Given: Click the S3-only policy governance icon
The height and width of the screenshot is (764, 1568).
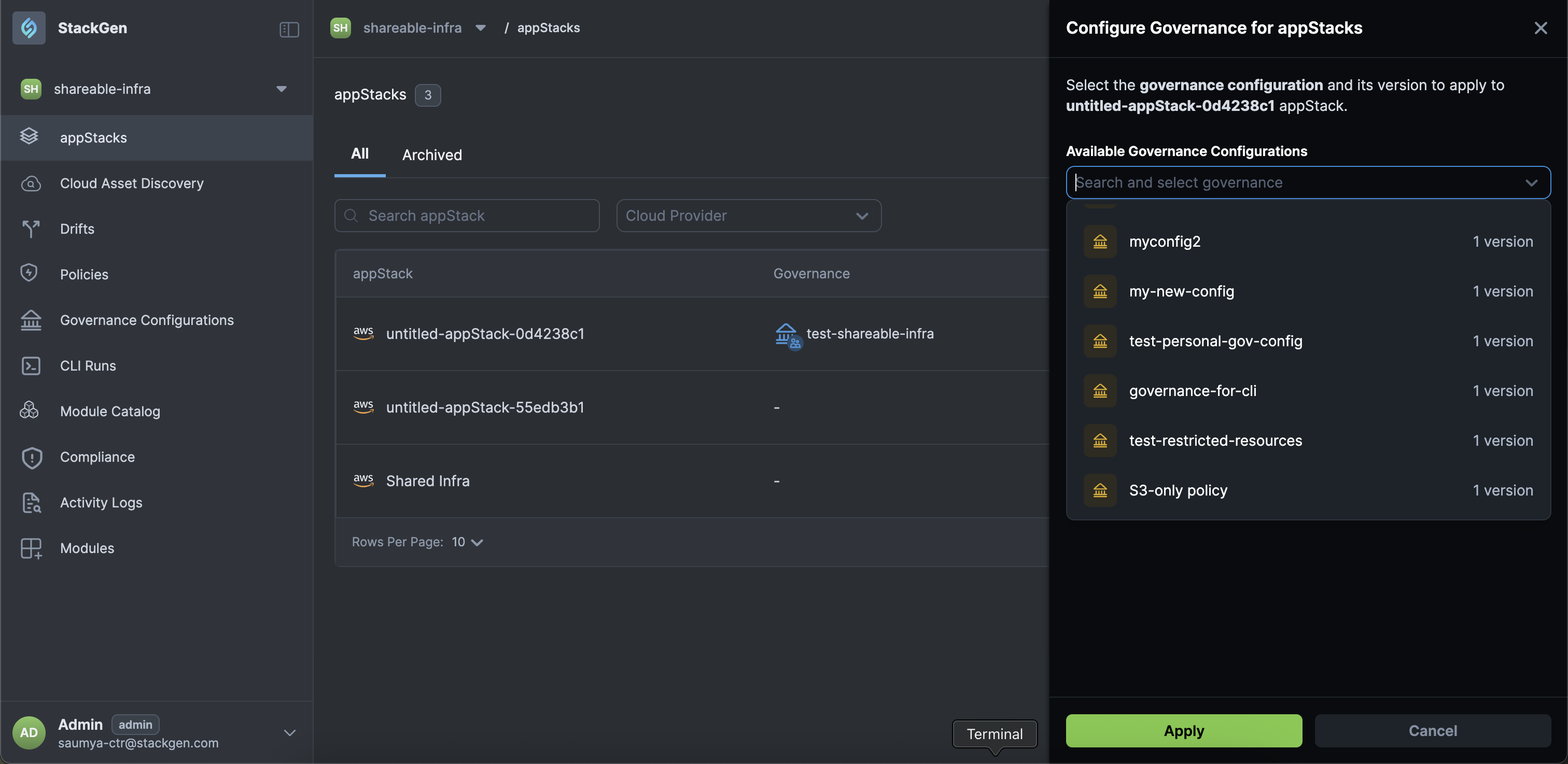Looking at the screenshot, I should pyautogui.click(x=1100, y=490).
